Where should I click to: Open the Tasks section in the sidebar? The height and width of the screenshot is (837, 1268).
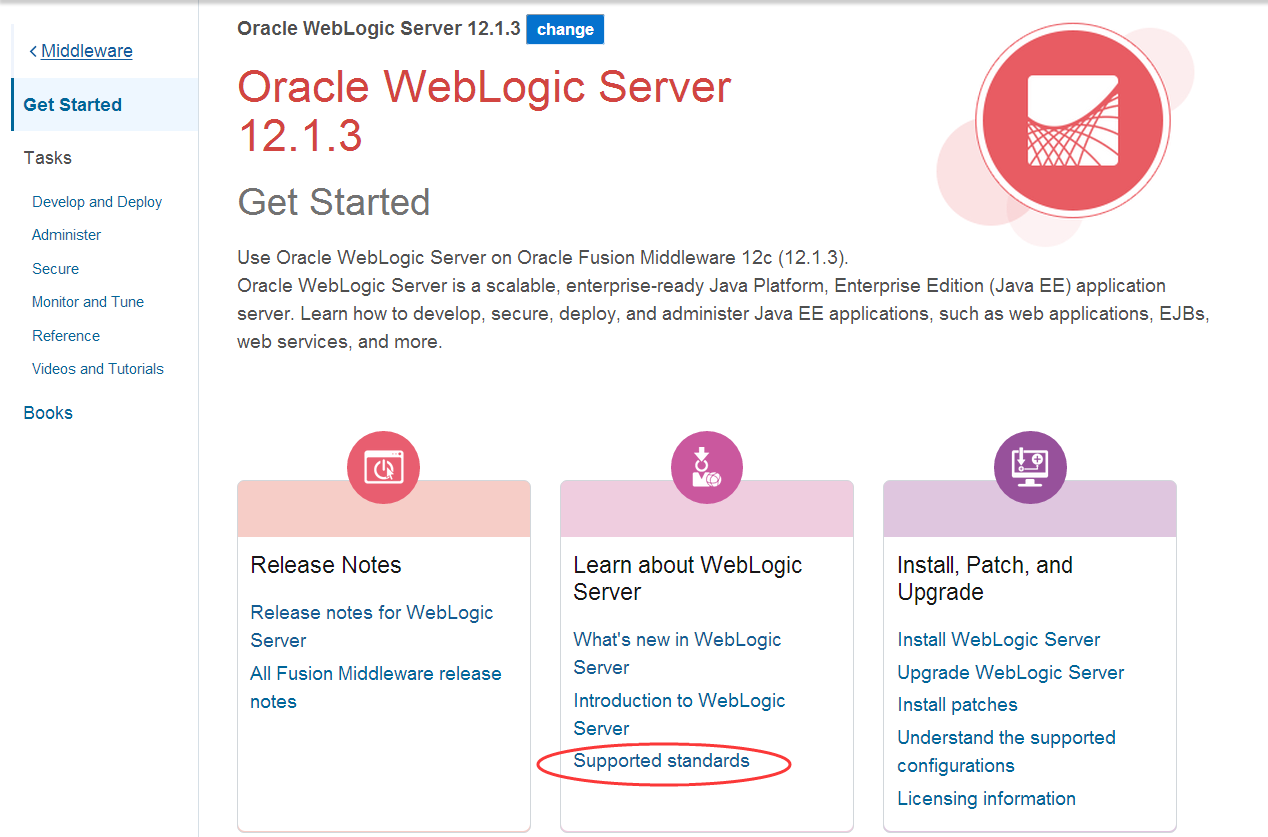point(48,158)
